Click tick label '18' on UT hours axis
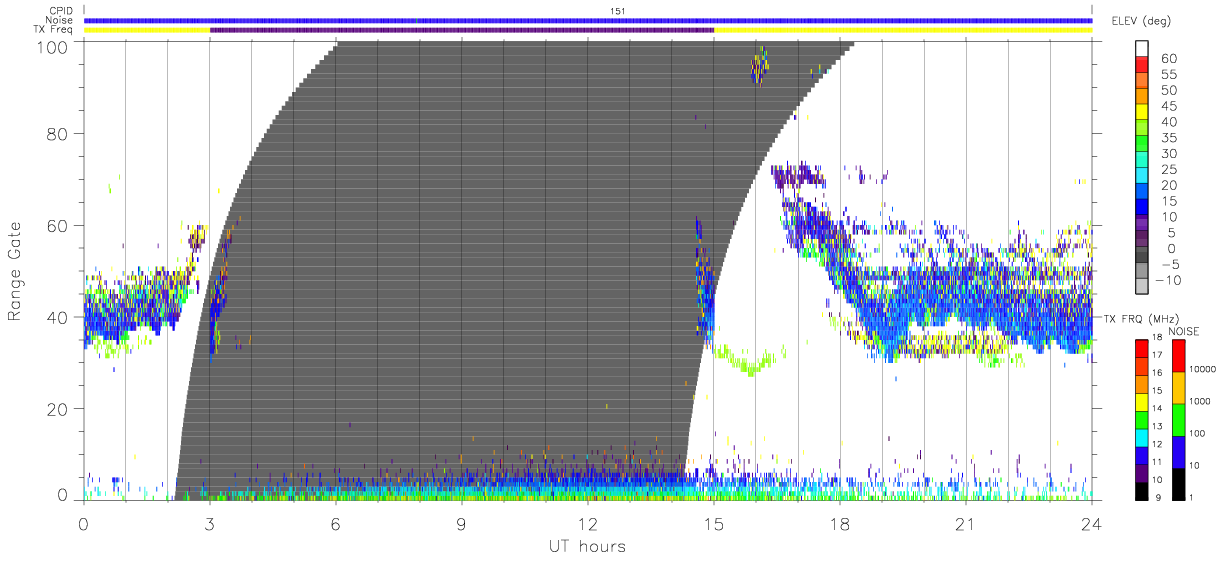1228x567 pixels. pos(839,524)
